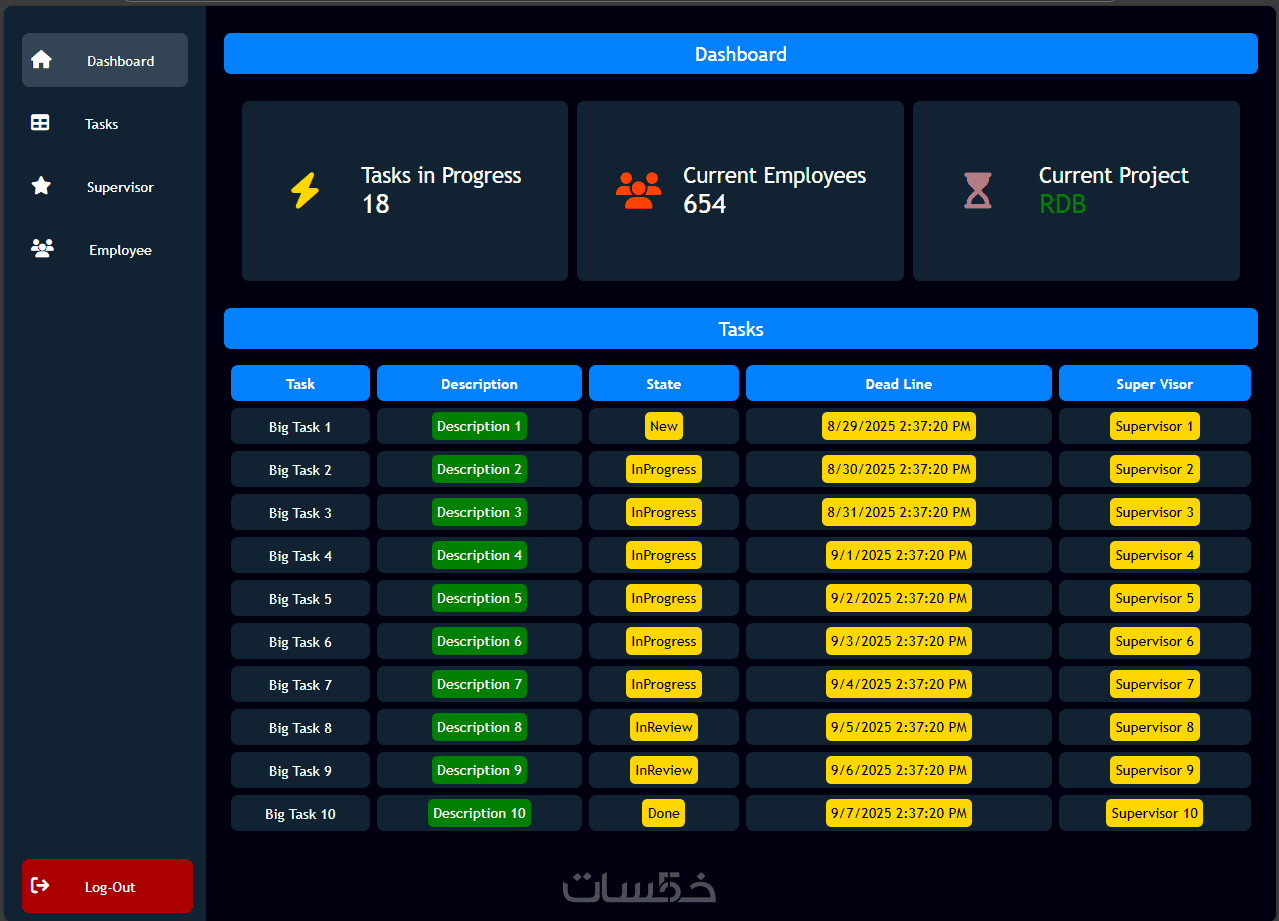The height and width of the screenshot is (921, 1279).
Task: Click the hourglass icon in Current Project
Action: (x=978, y=190)
